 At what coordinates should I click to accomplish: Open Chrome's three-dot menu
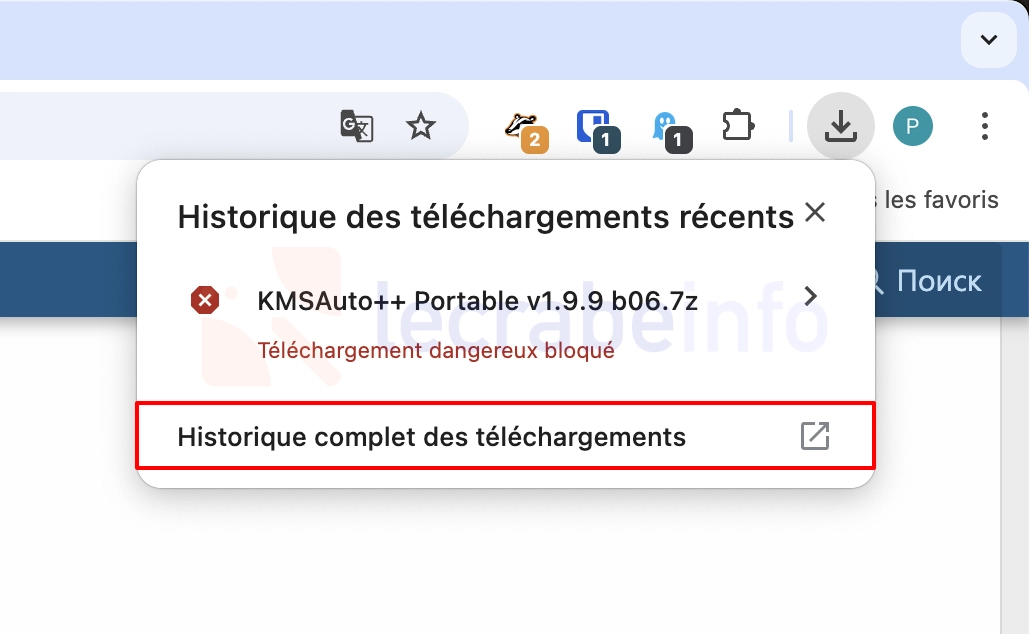tap(985, 126)
